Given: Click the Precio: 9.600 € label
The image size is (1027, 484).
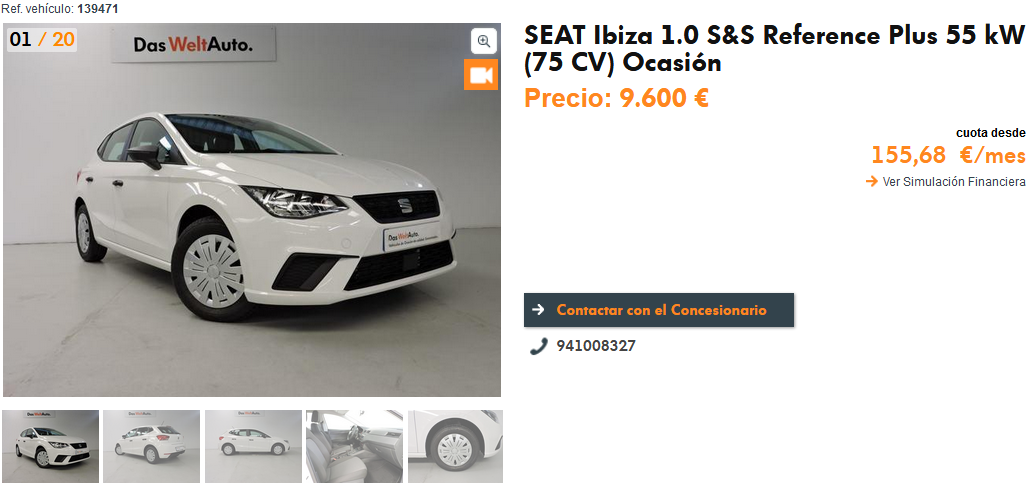Looking at the screenshot, I should point(616,98).
